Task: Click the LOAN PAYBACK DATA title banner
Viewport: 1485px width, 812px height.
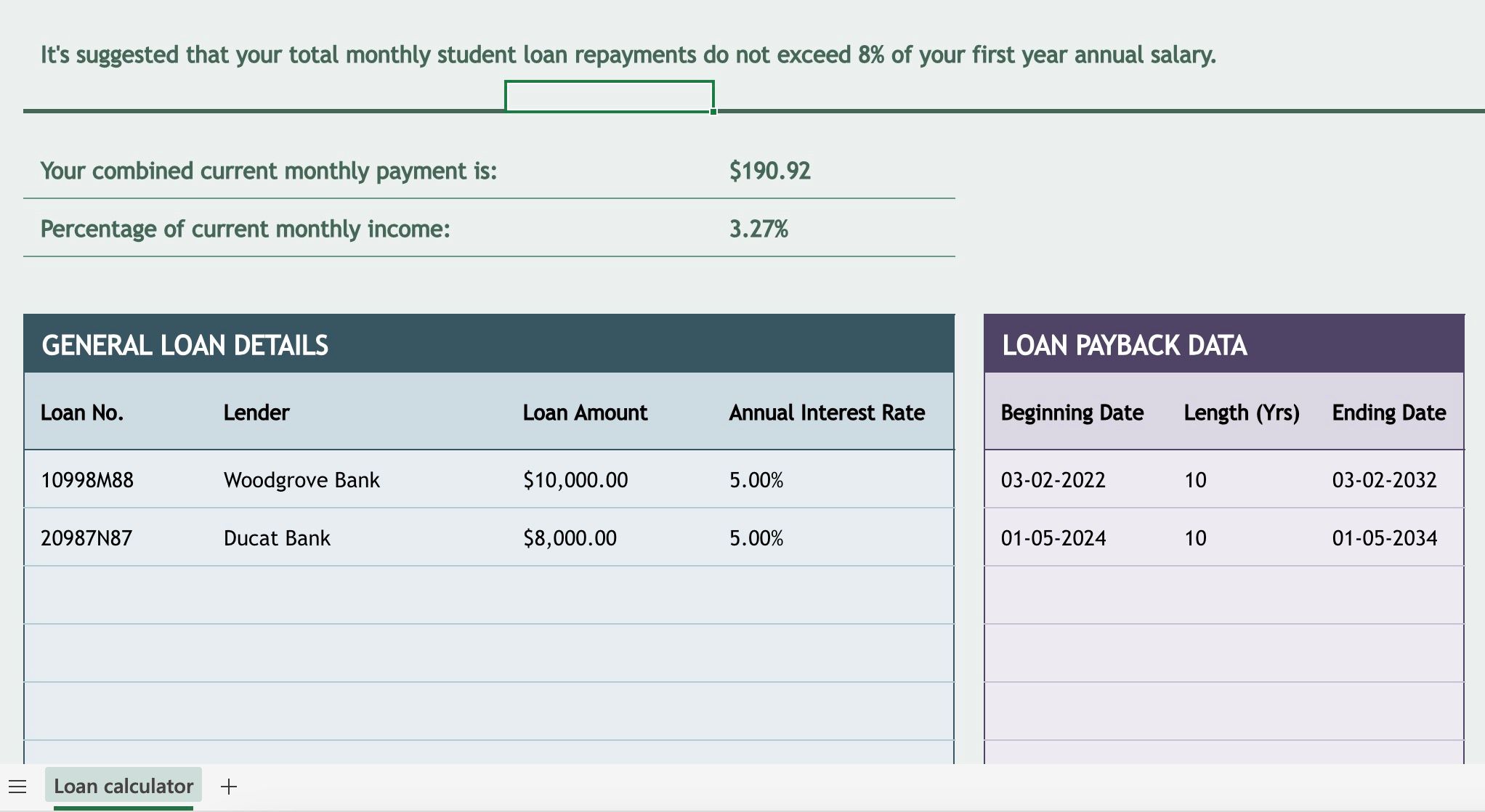Action: 1124,345
